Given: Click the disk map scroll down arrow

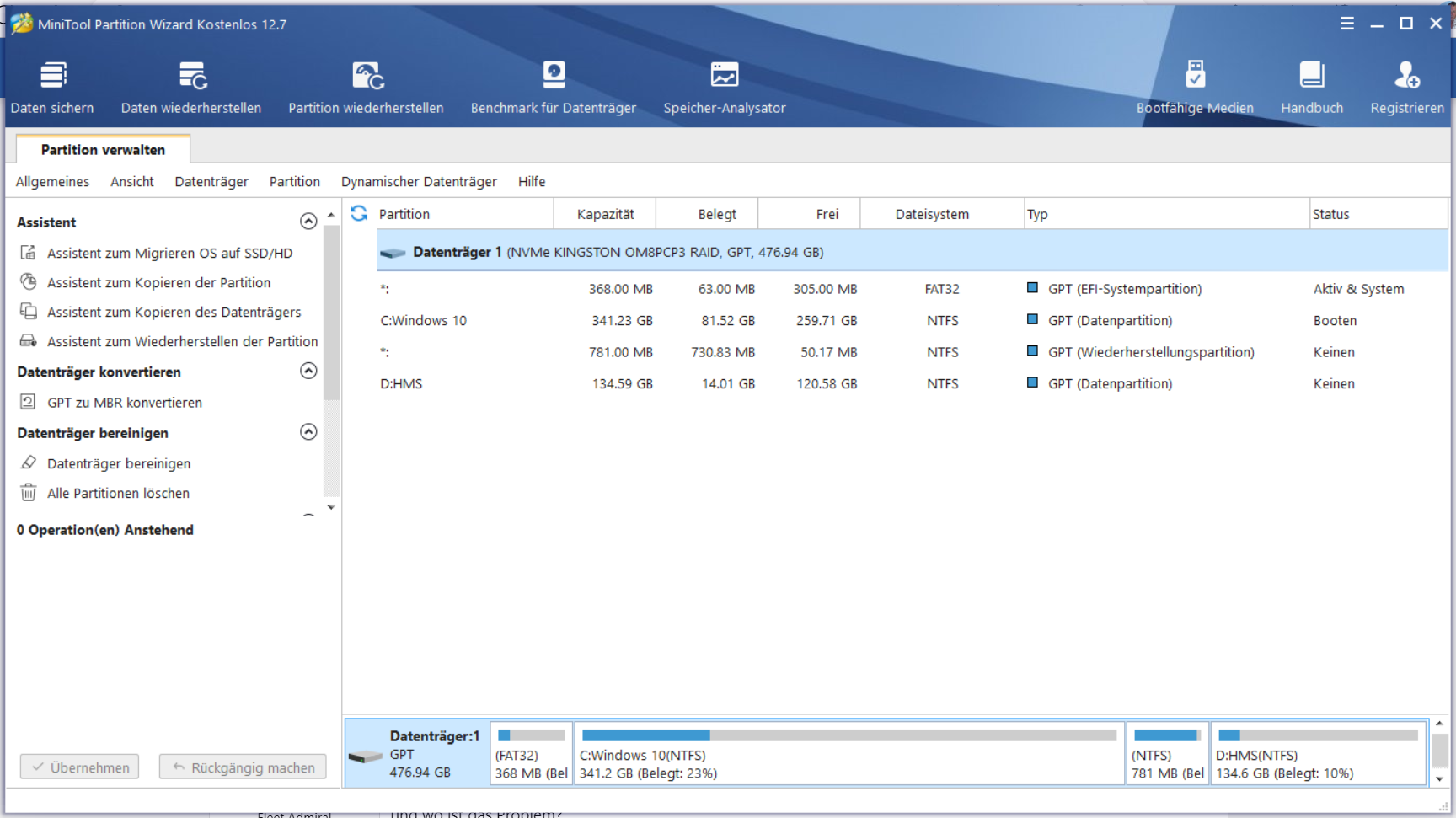Looking at the screenshot, I should [x=1440, y=779].
